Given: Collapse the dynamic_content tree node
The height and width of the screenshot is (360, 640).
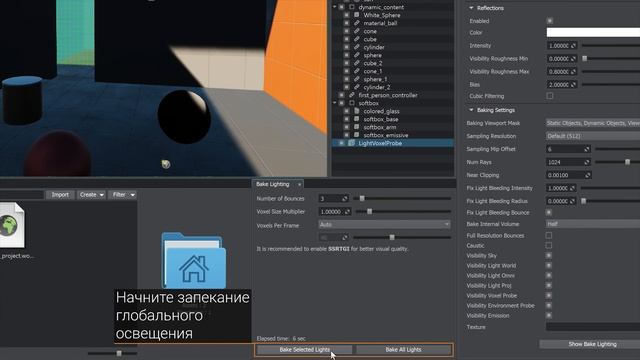Looking at the screenshot, I should pyautogui.click(x=335, y=7).
